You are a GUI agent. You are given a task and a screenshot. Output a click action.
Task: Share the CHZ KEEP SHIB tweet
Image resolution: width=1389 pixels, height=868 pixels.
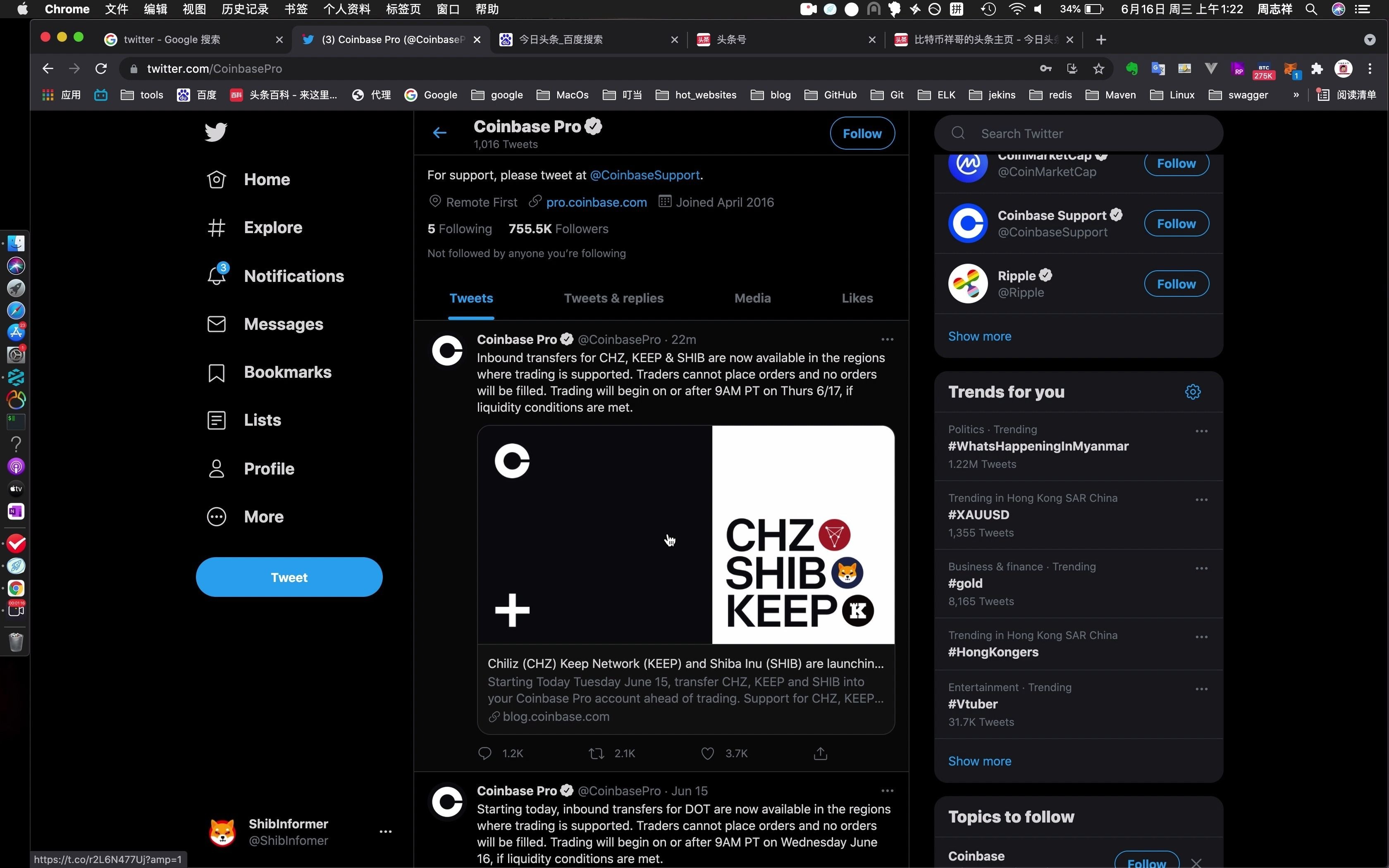[x=821, y=753]
